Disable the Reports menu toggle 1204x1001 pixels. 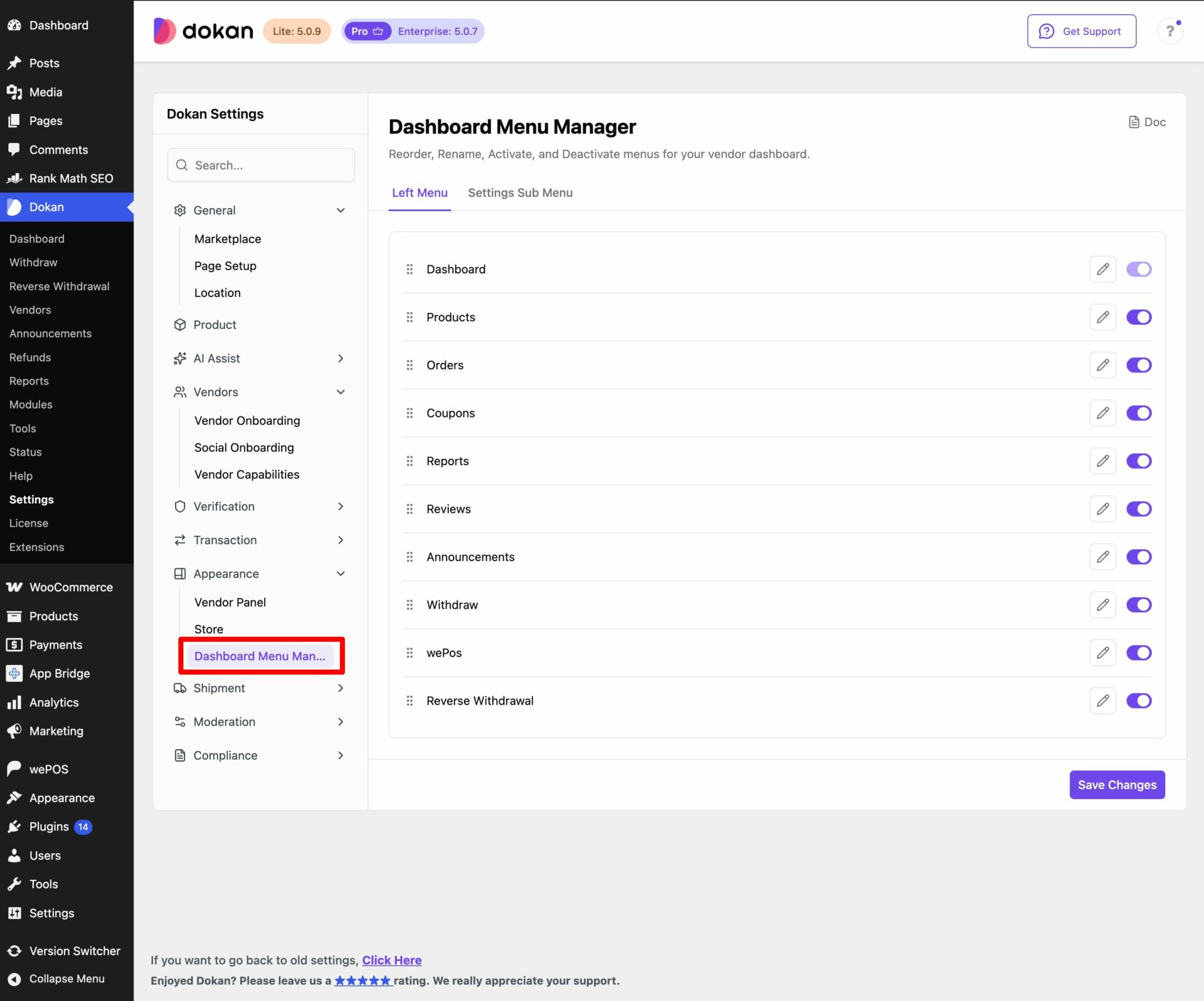click(x=1139, y=461)
